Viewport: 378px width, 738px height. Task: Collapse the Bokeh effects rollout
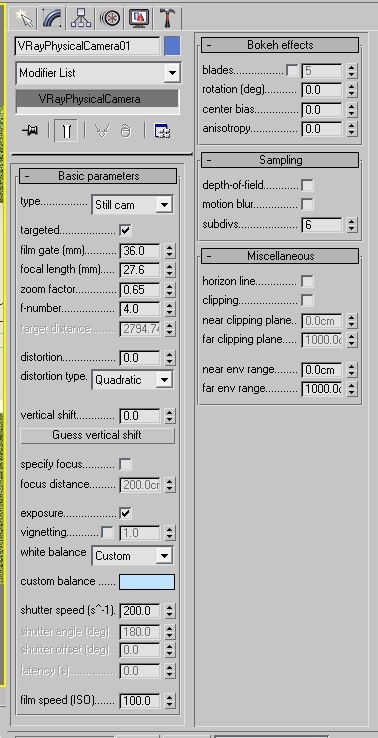(280, 45)
